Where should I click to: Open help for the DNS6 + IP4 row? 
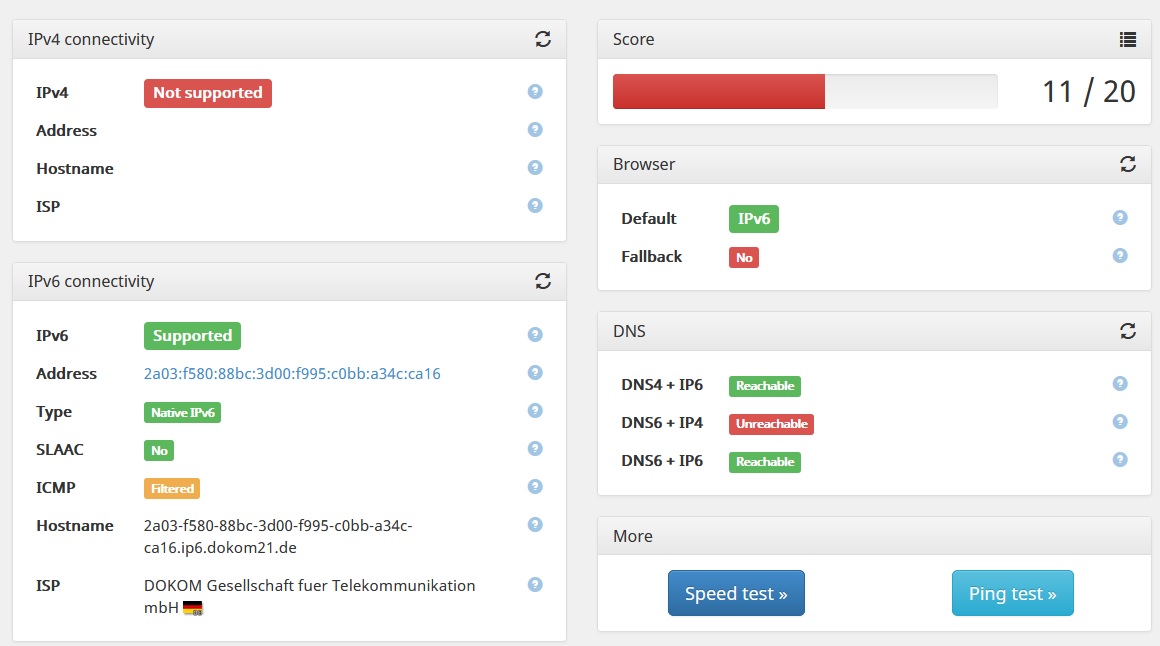(x=1120, y=421)
